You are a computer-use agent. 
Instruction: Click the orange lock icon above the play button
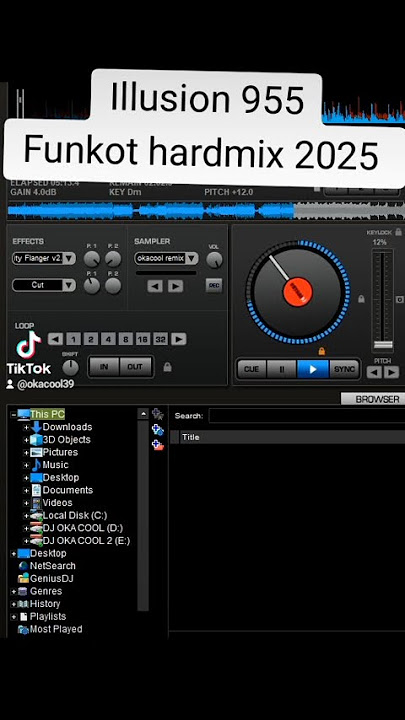point(321,351)
